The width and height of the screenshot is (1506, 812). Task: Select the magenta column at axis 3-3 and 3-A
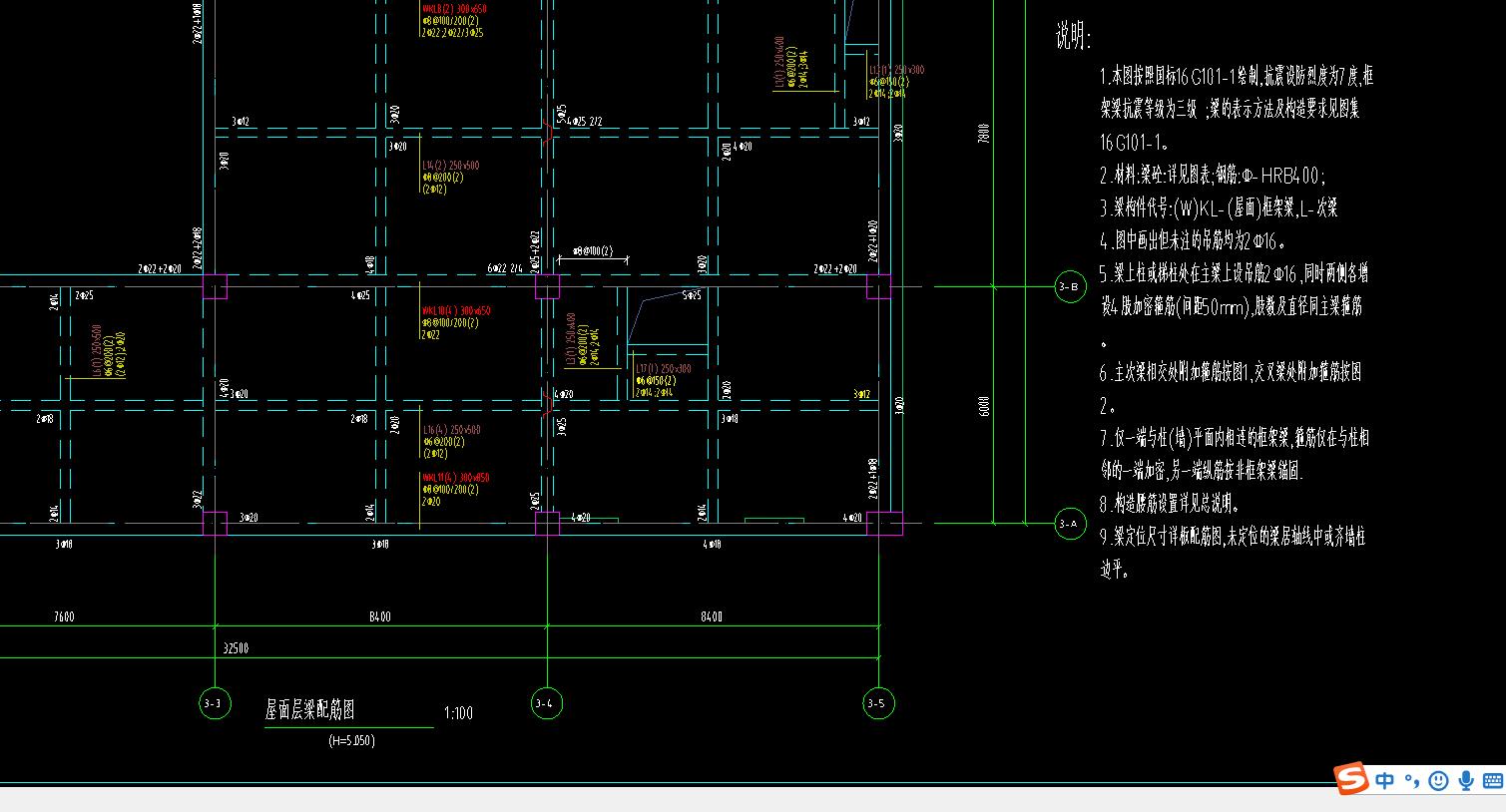tap(215, 524)
